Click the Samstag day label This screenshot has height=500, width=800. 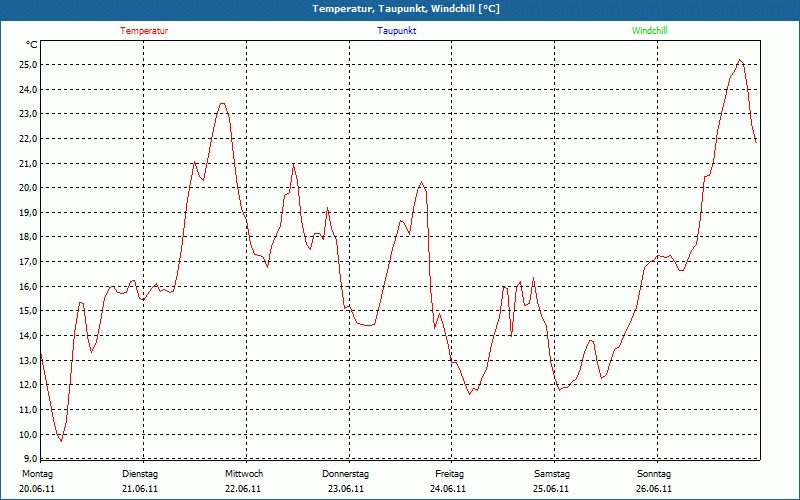[x=552, y=474]
